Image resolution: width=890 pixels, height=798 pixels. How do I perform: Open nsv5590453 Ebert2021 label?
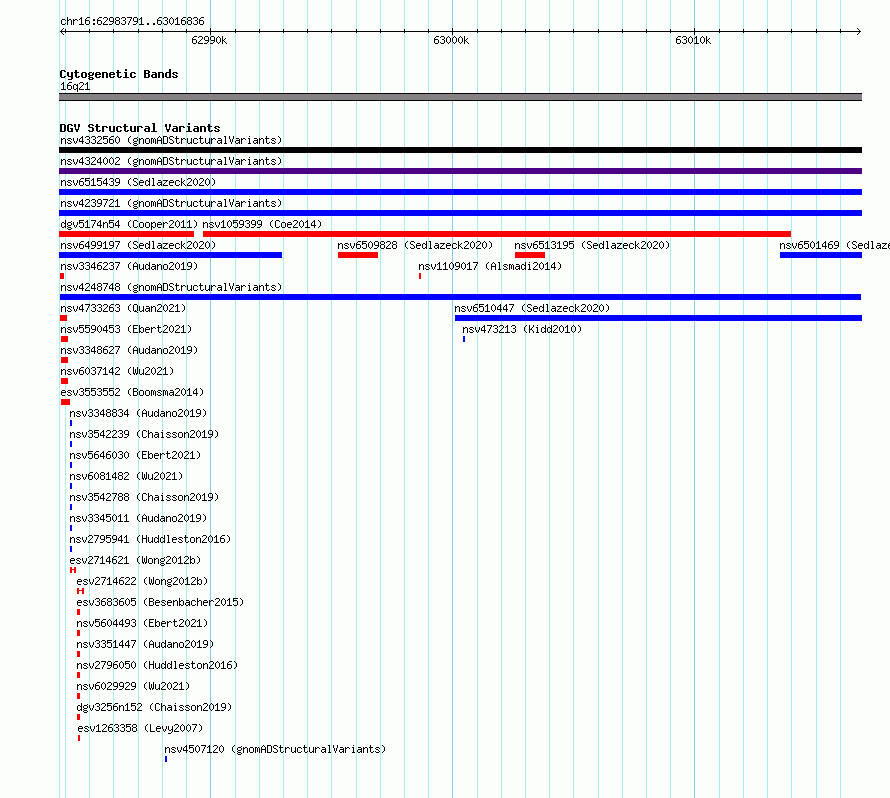[126, 329]
